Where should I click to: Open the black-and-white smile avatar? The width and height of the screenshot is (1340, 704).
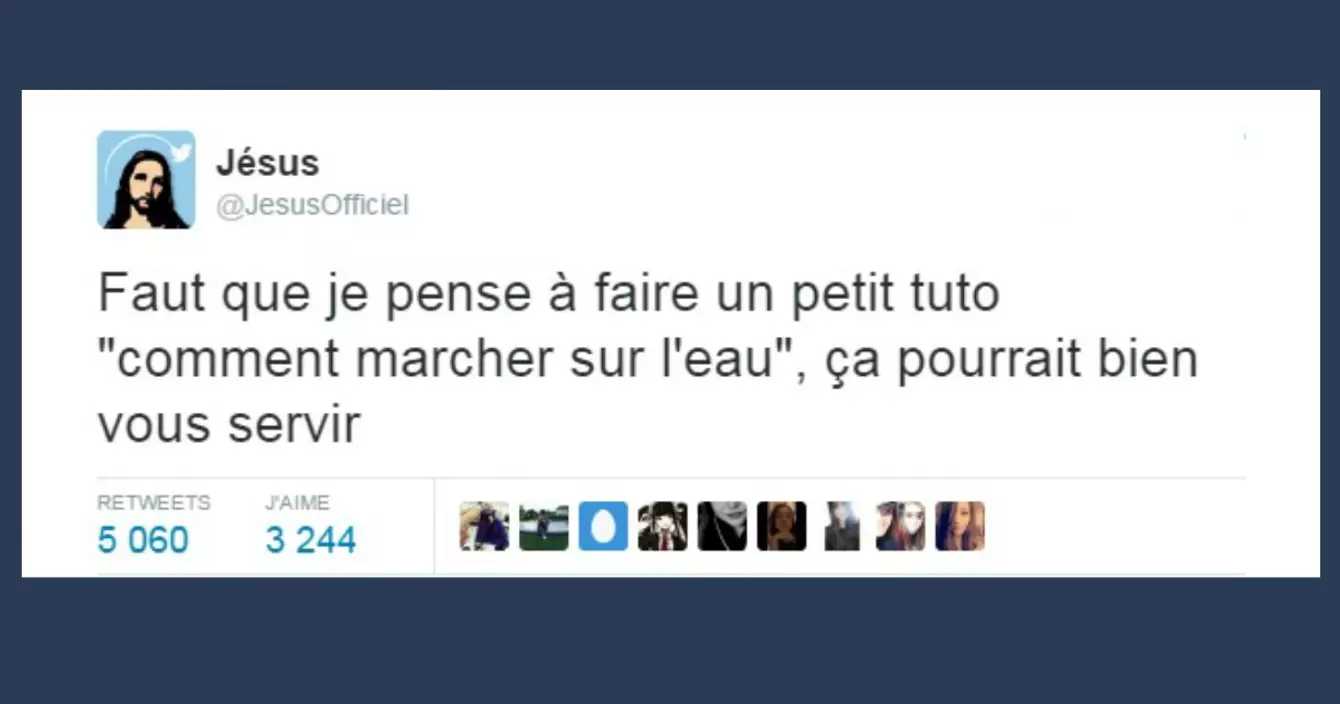722,526
